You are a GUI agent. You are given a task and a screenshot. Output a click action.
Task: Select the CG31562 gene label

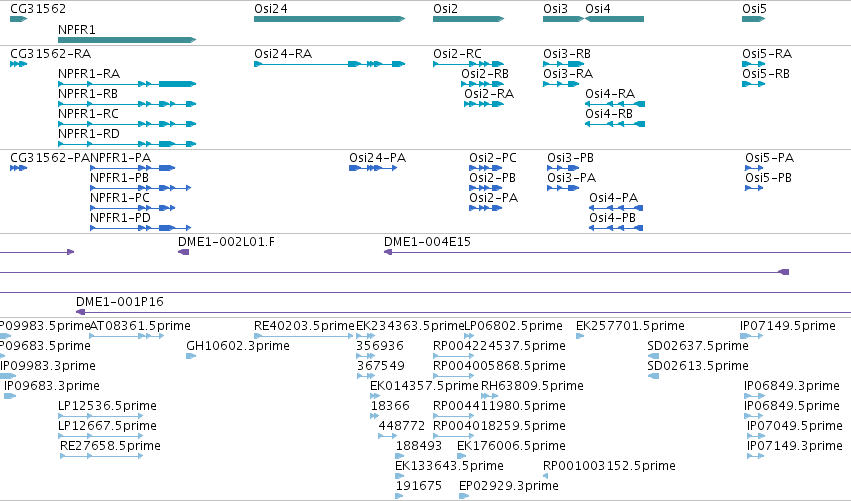(38, 9)
